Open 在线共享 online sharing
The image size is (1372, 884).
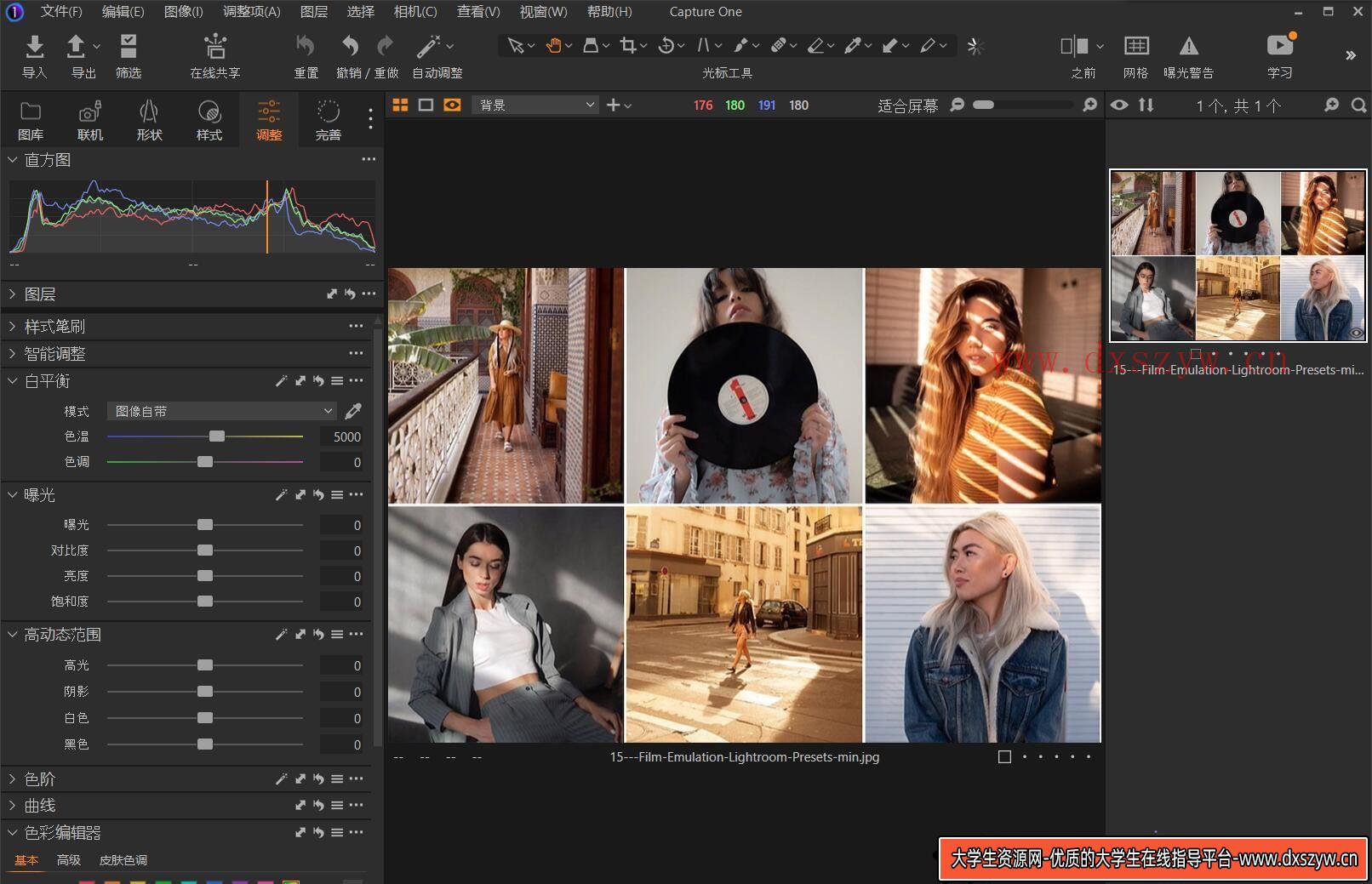click(x=215, y=46)
